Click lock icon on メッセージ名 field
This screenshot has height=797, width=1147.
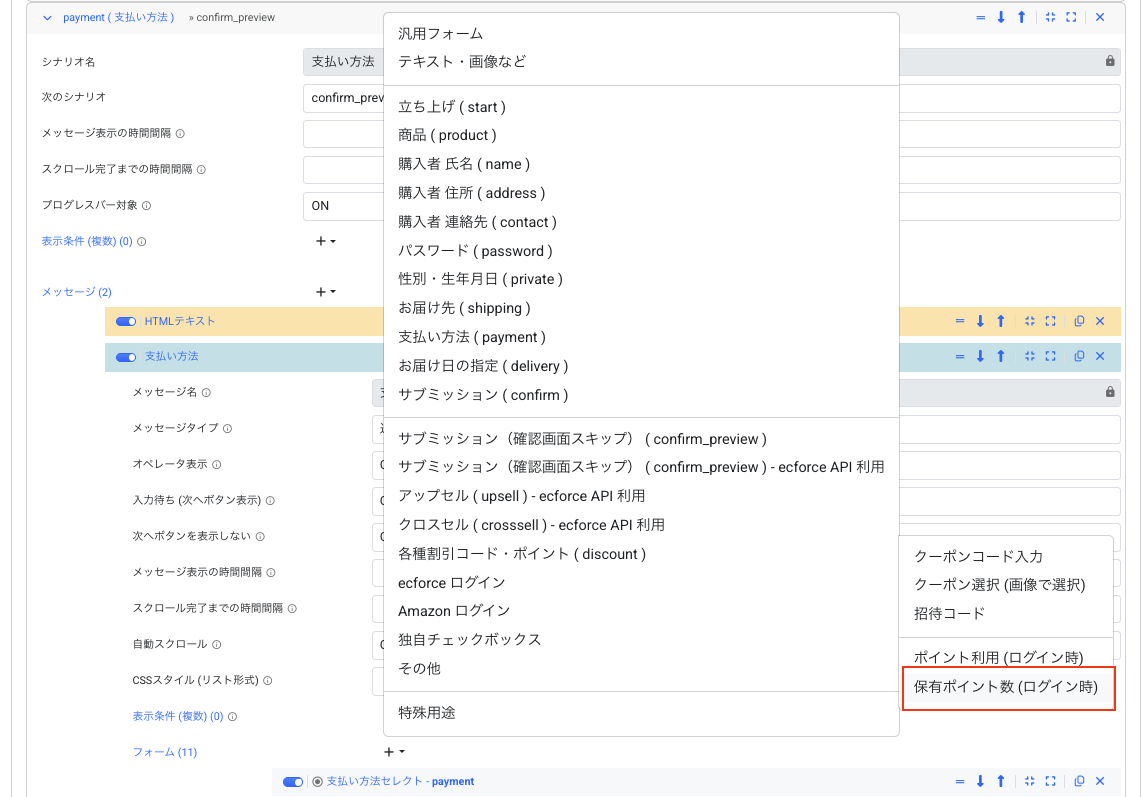1110,393
